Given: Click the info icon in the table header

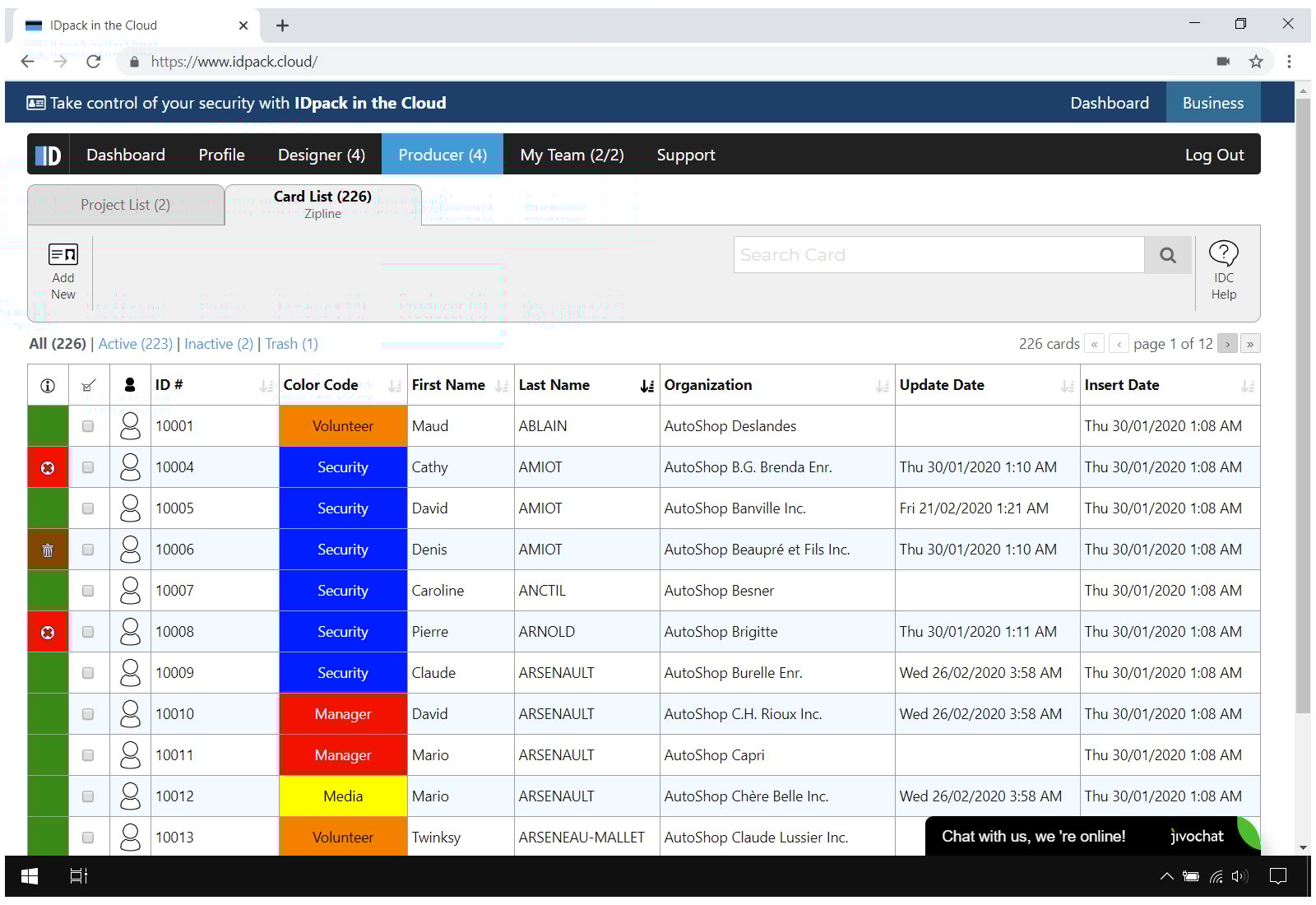Looking at the screenshot, I should pyautogui.click(x=47, y=384).
